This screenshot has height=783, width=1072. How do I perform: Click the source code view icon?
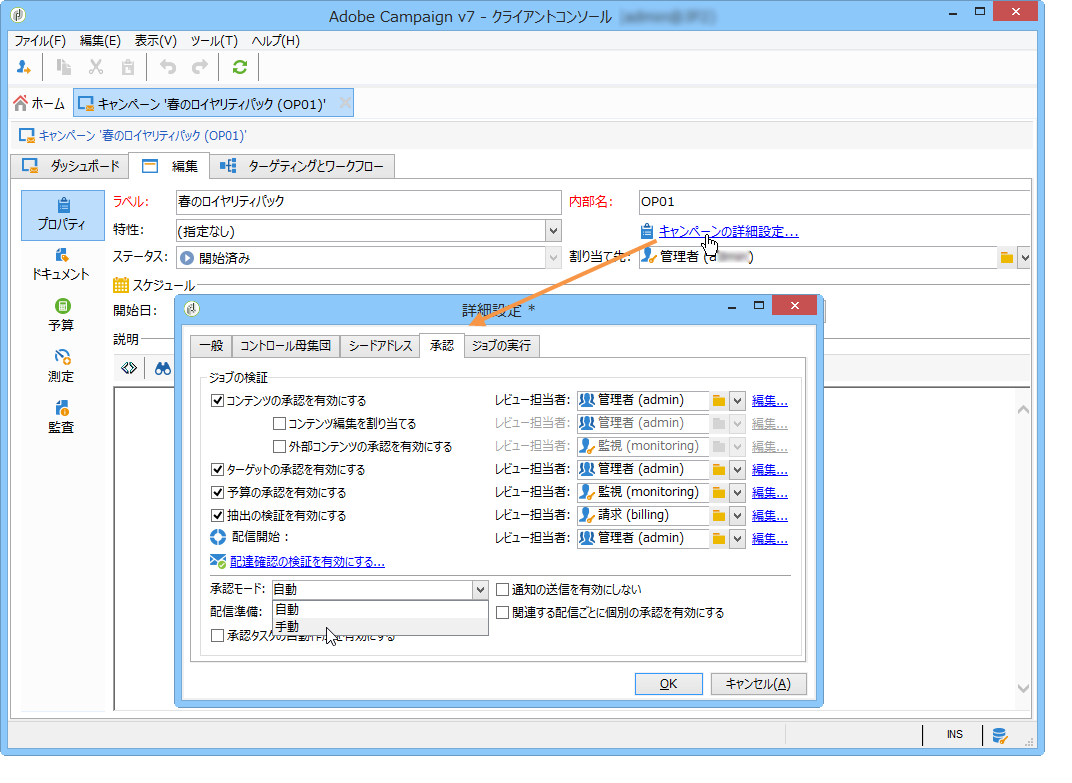(x=129, y=369)
